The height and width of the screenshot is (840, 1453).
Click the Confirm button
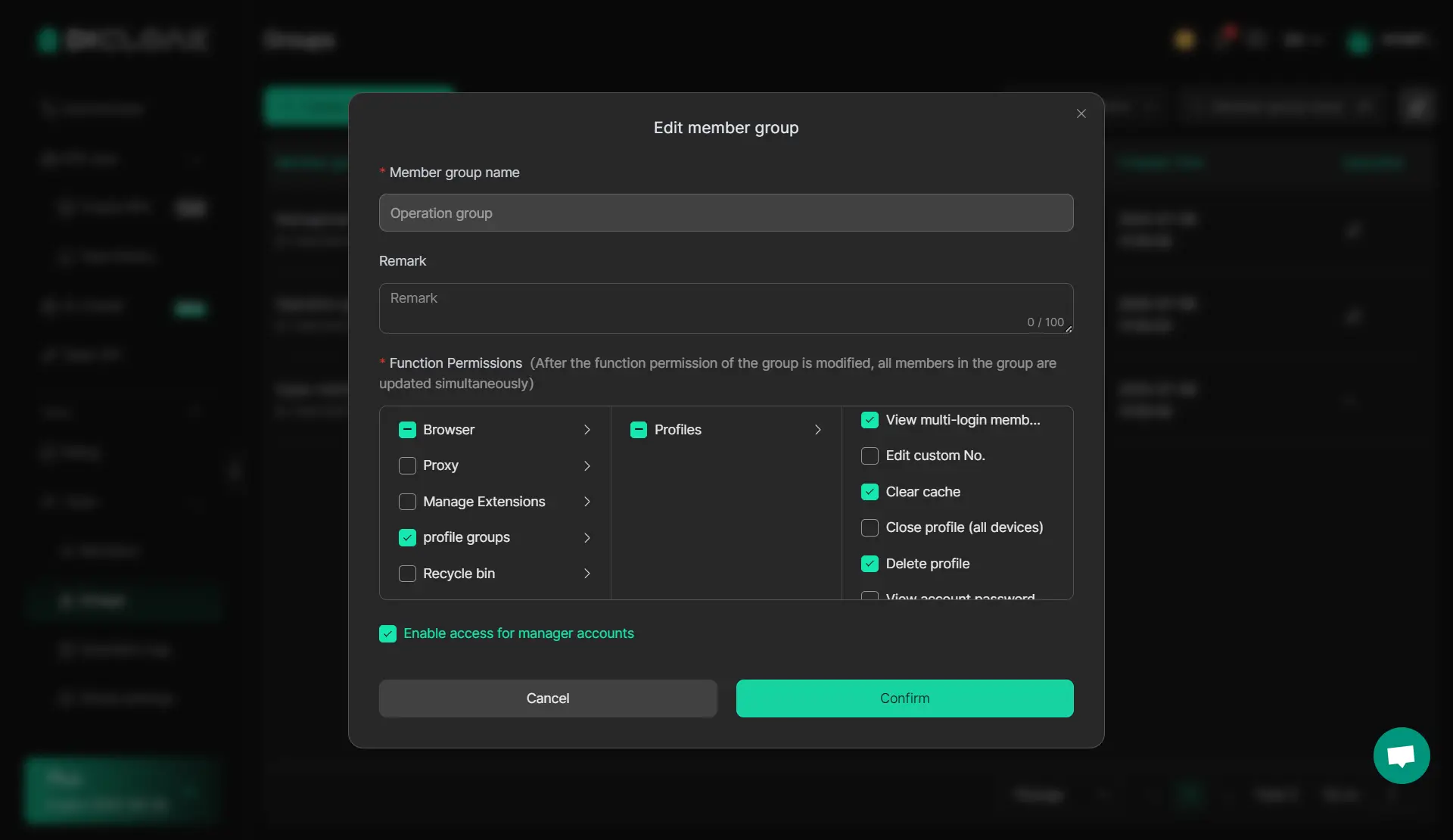point(904,698)
